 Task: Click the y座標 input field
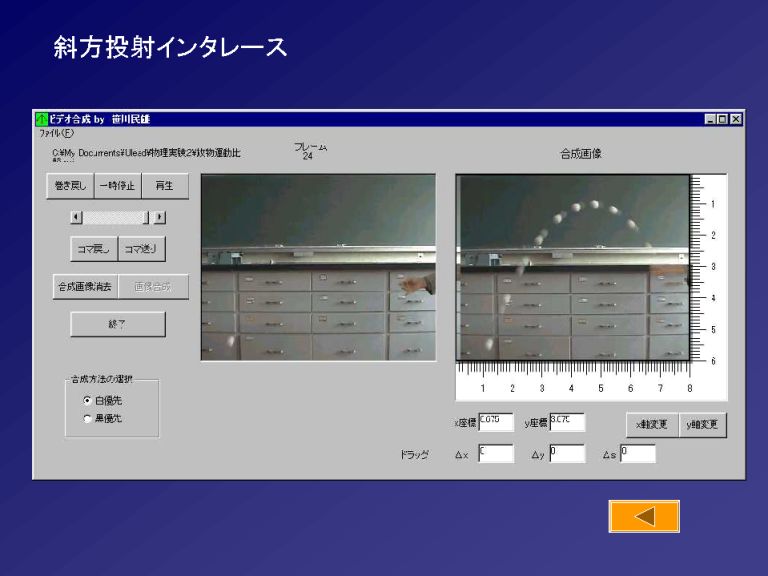[x=566, y=423]
